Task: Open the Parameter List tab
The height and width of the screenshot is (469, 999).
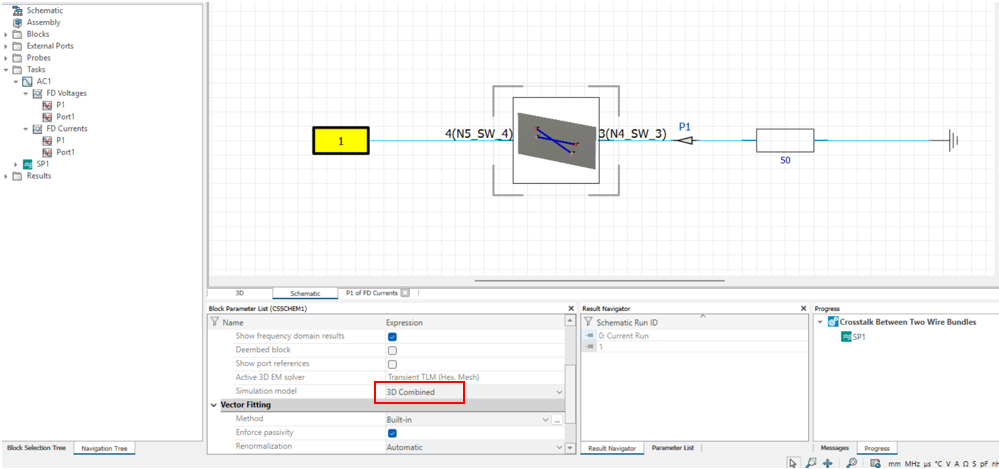Action: pos(674,448)
